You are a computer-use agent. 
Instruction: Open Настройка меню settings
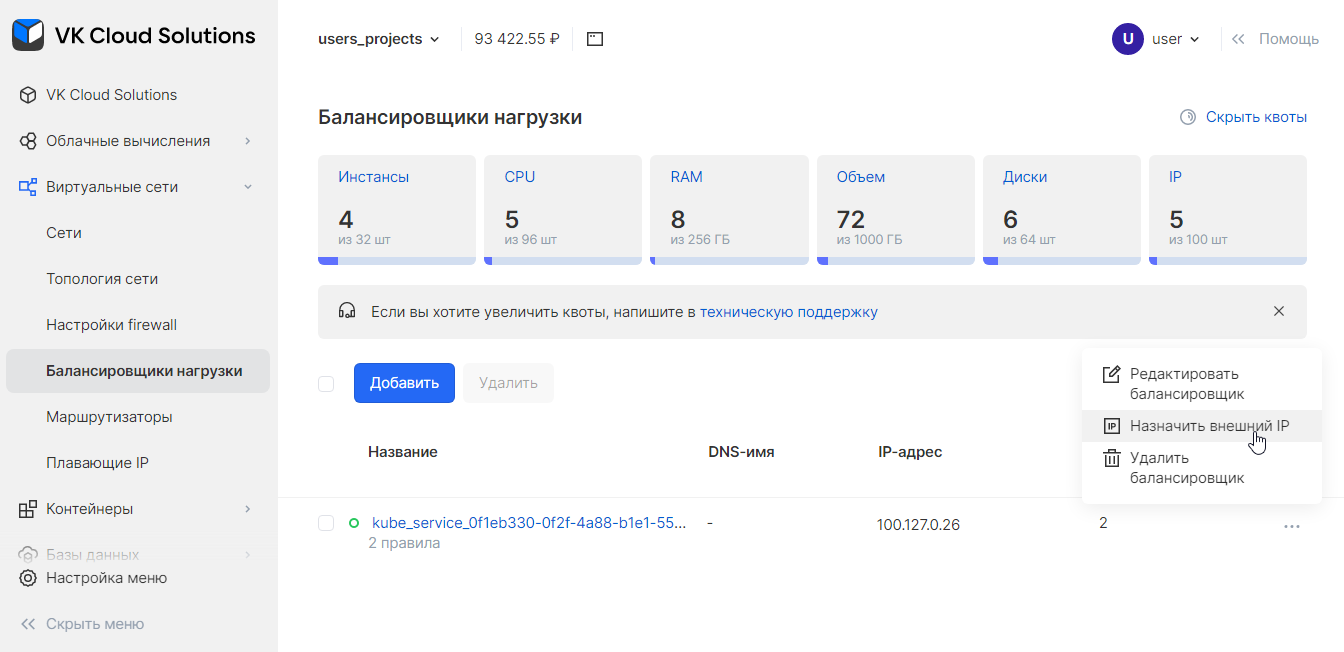(106, 578)
